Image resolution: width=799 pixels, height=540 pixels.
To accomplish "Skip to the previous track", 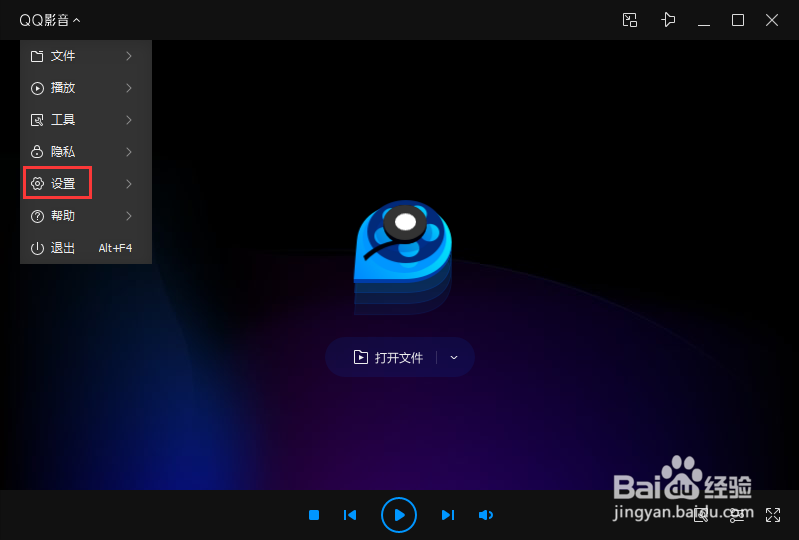I will [x=350, y=515].
